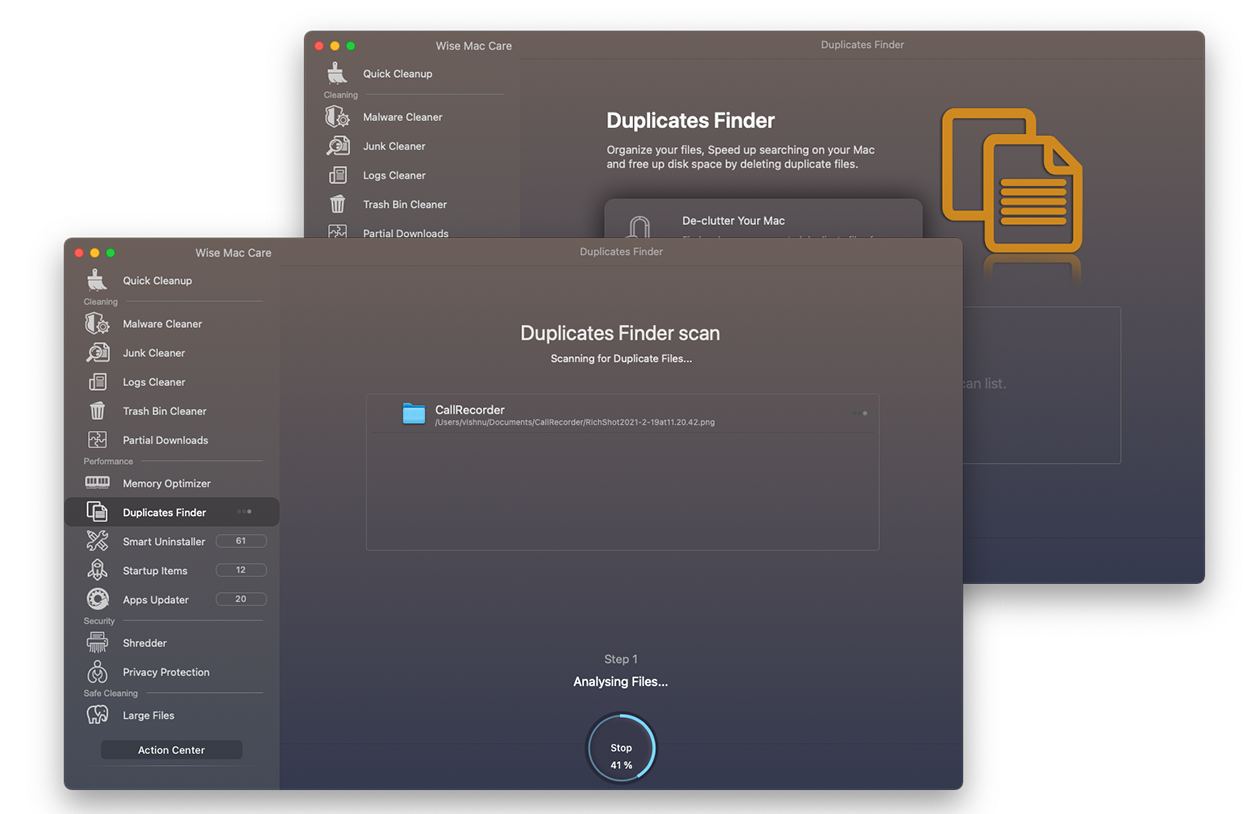Click the Startup Items 12 count badge
The image size is (1255, 814).
click(x=241, y=570)
